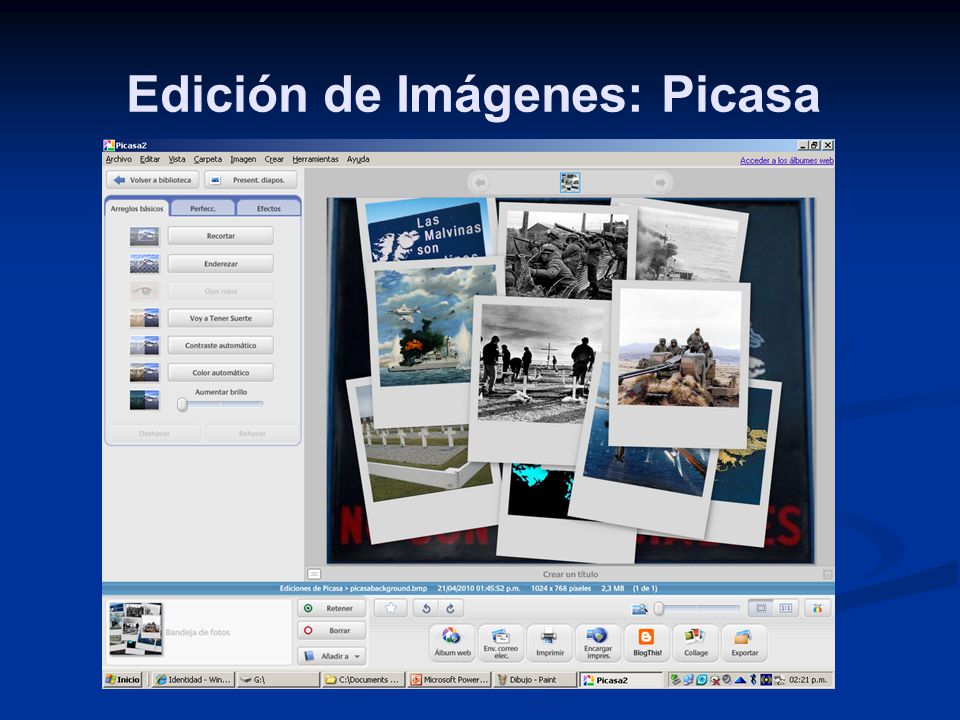Click the BlogThis! button
960x720 pixels.
point(647,642)
